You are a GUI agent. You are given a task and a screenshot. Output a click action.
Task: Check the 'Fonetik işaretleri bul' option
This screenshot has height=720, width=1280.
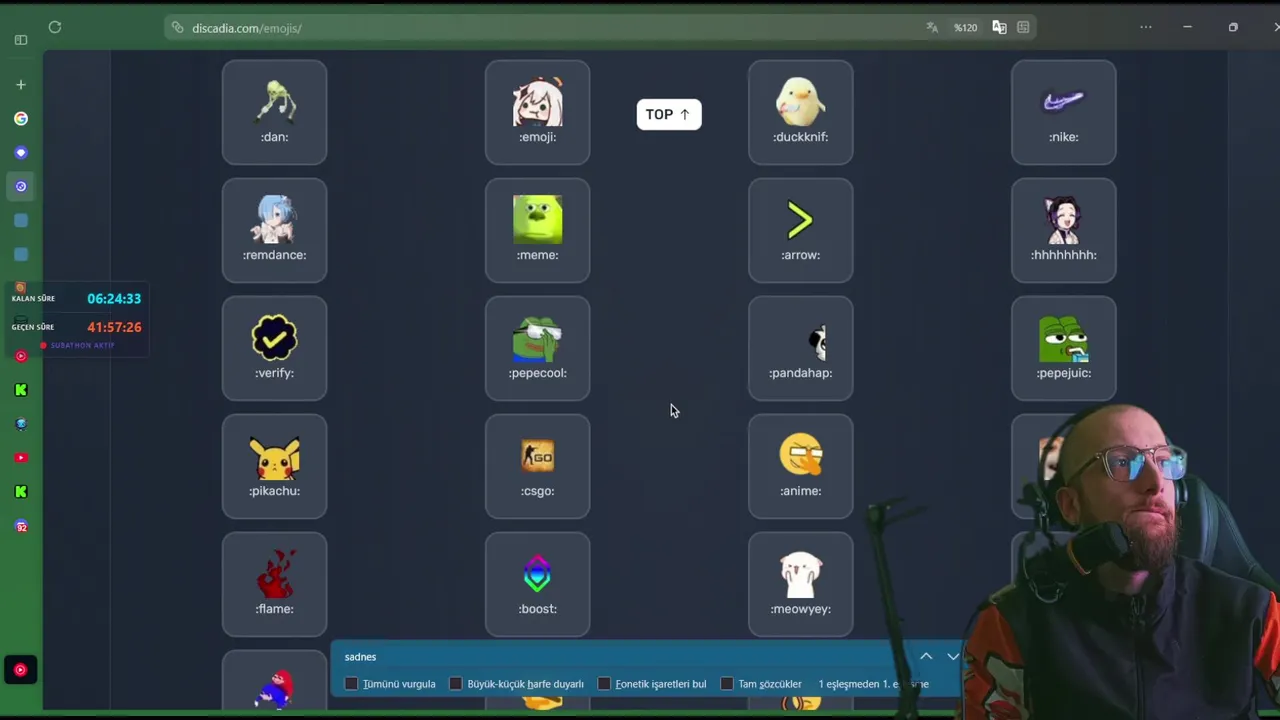click(604, 684)
